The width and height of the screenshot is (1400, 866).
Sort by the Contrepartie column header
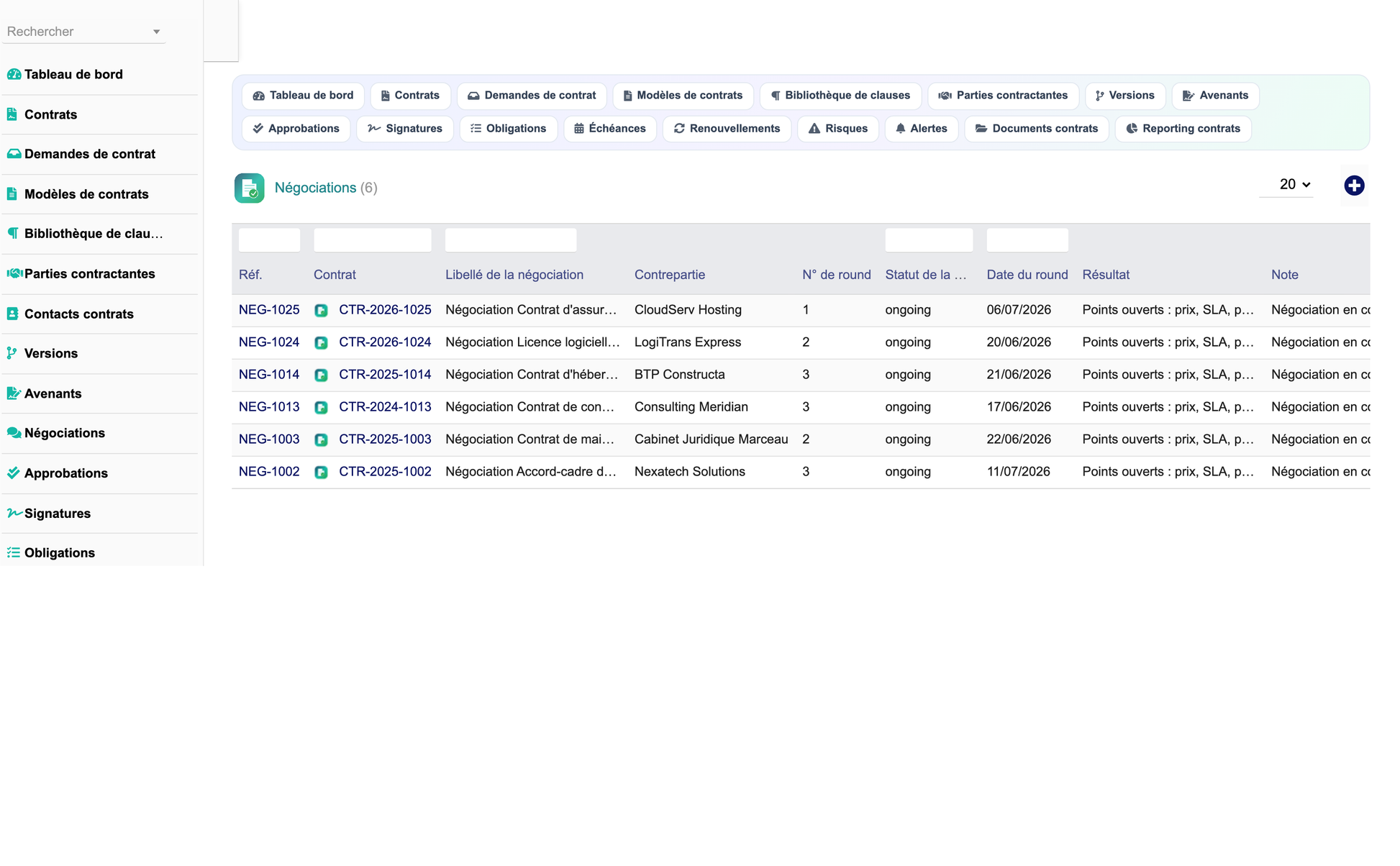[670, 275]
